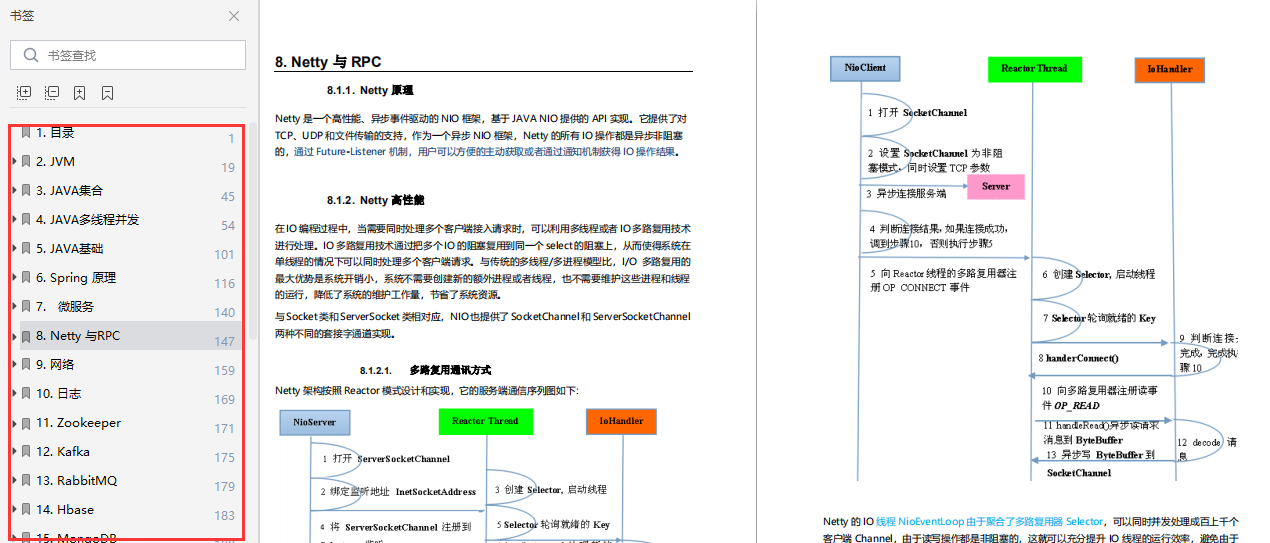Click the heading 8. Netty 与 RPC
Image resolution: width=1270 pixels, height=543 pixels.
pyautogui.click(x=328, y=62)
